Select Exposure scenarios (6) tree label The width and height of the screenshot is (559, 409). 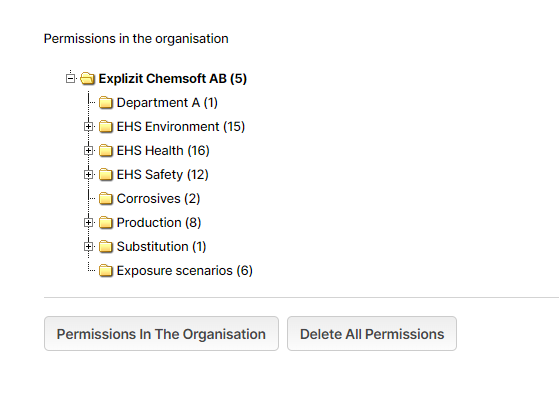[x=185, y=271]
